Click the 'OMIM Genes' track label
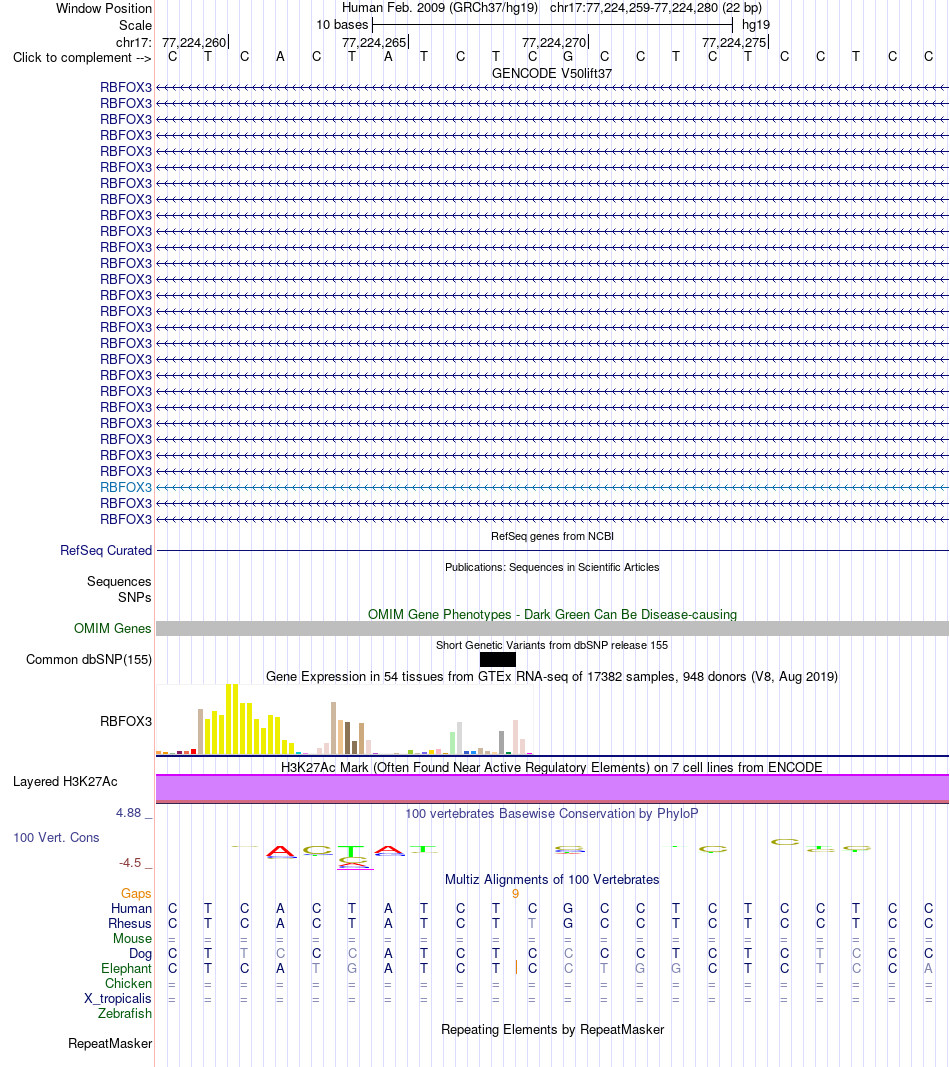 coord(112,628)
